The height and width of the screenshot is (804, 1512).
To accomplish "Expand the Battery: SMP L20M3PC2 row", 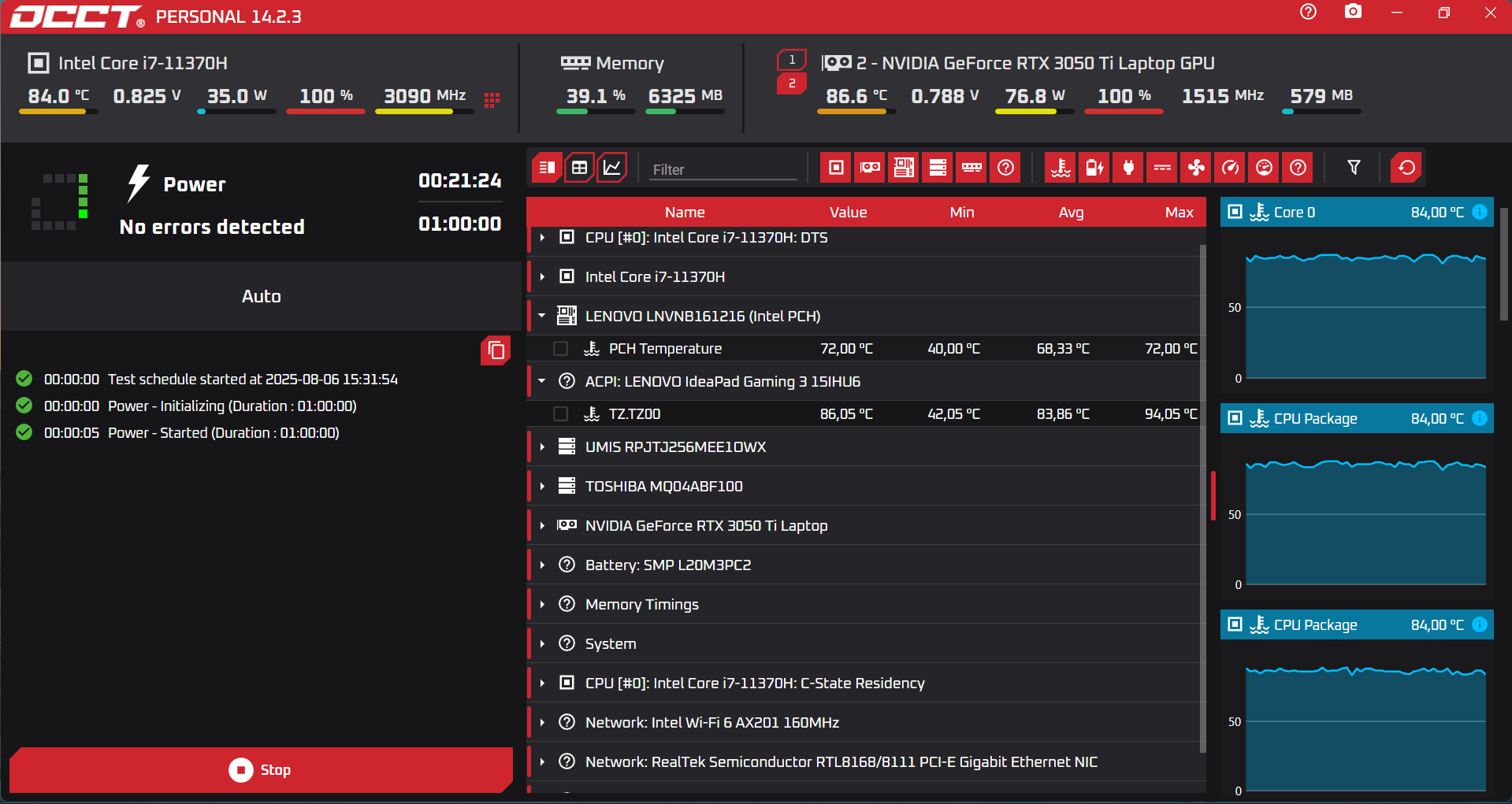I will pyautogui.click(x=542, y=565).
